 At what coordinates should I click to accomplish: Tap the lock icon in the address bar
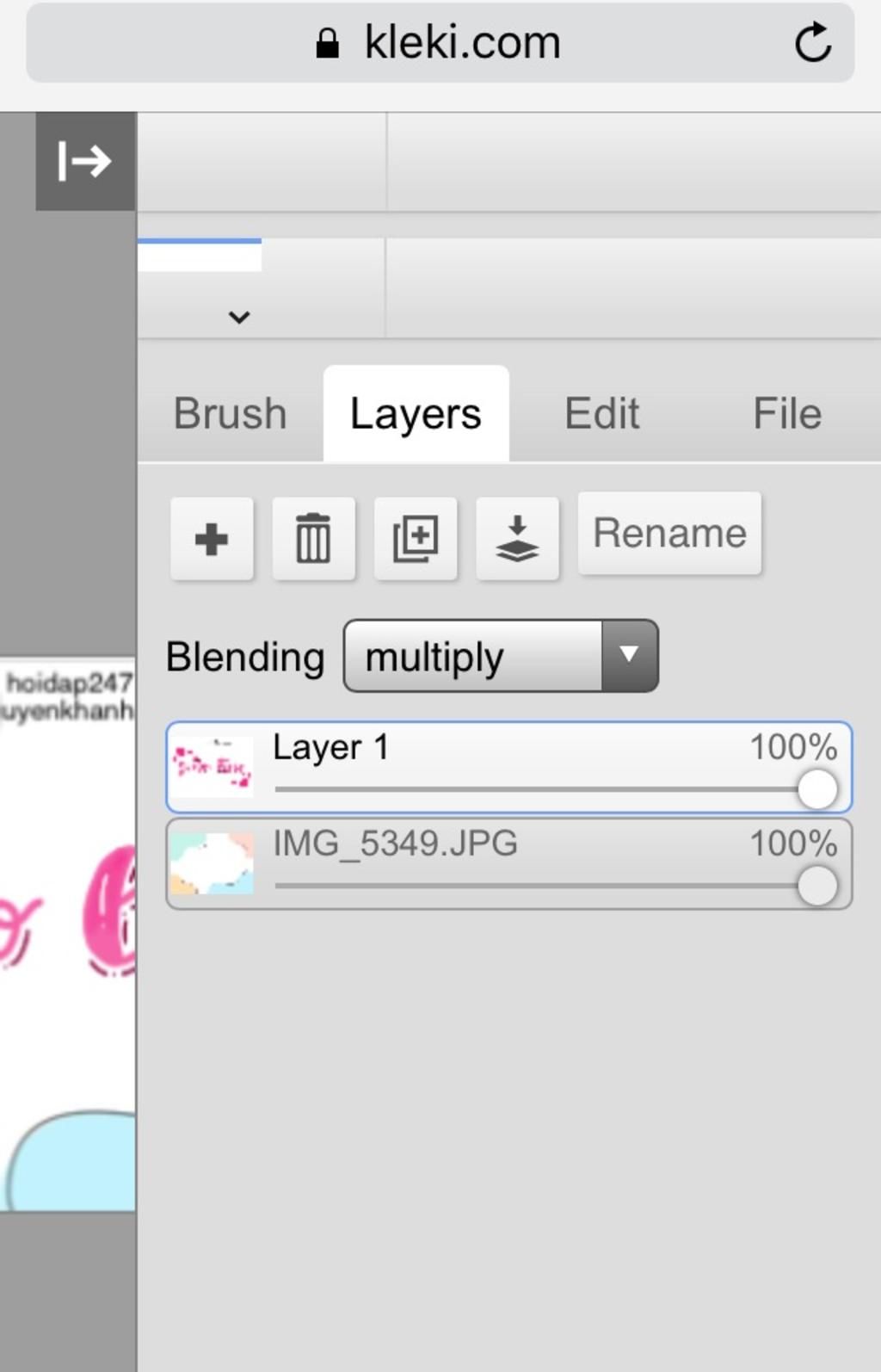pyautogui.click(x=327, y=43)
